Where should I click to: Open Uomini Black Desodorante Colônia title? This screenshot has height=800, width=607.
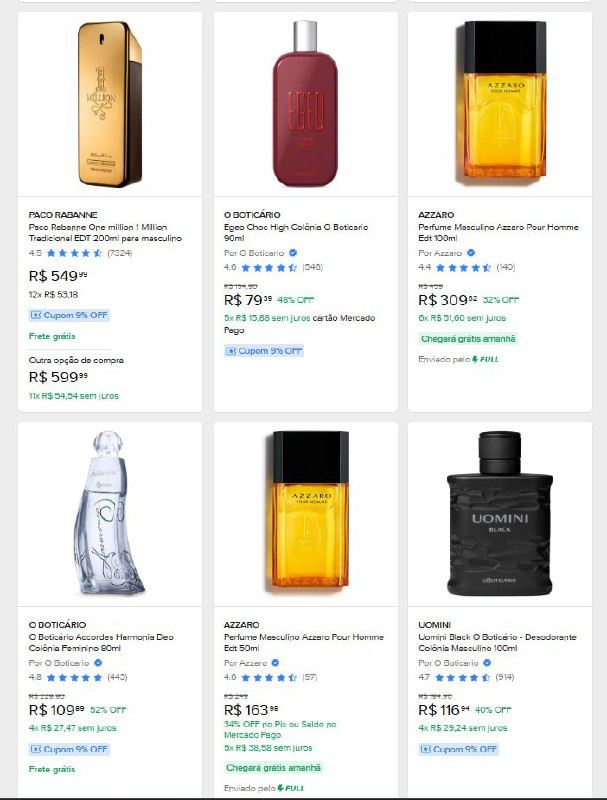pyautogui.click(x=495, y=643)
